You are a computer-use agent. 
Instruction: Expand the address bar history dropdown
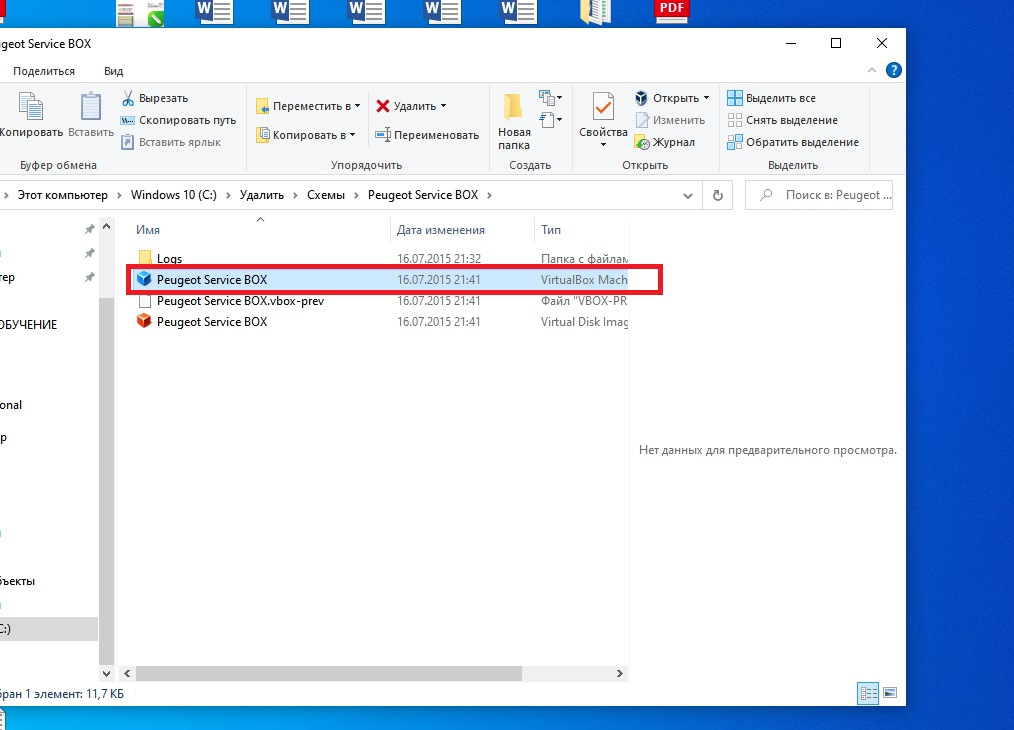click(x=687, y=196)
